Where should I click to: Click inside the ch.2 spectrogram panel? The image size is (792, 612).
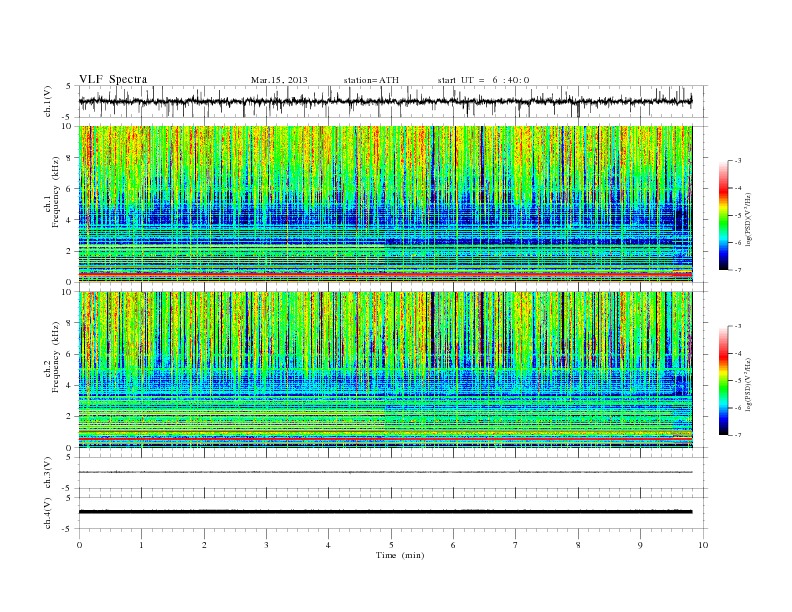[385, 370]
